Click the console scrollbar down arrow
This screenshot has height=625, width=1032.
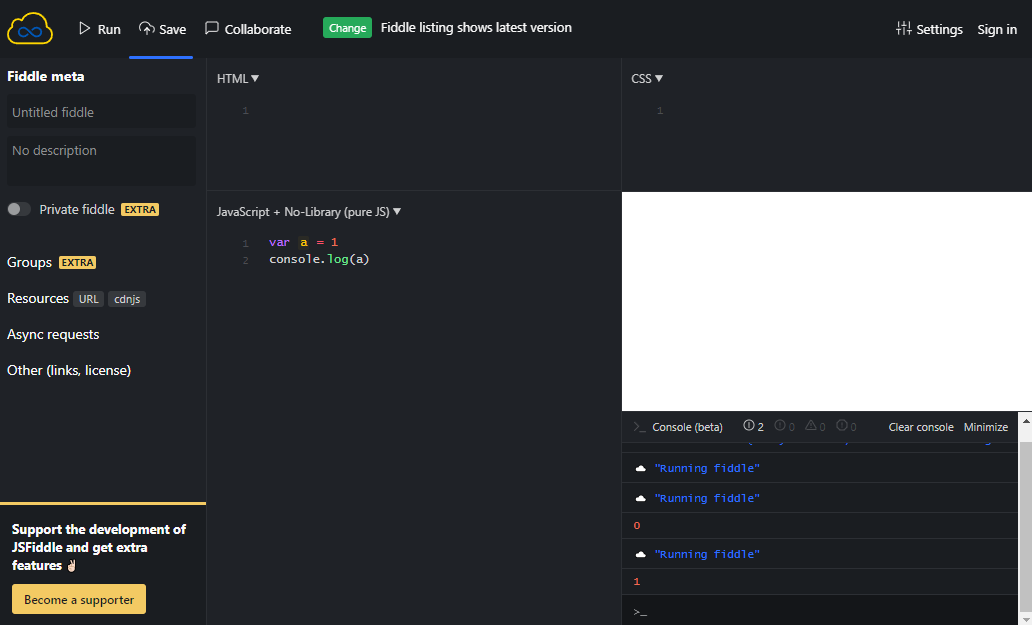(x=1025, y=619)
